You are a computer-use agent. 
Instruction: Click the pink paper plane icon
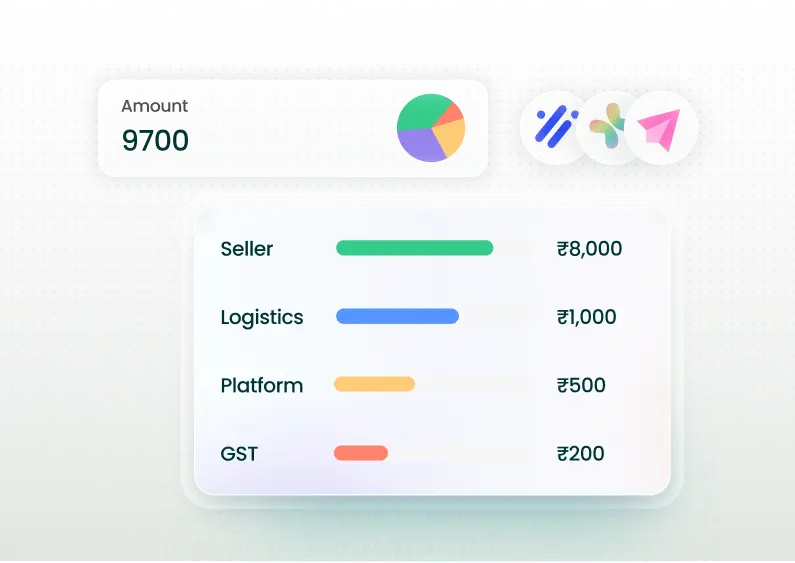[660, 128]
